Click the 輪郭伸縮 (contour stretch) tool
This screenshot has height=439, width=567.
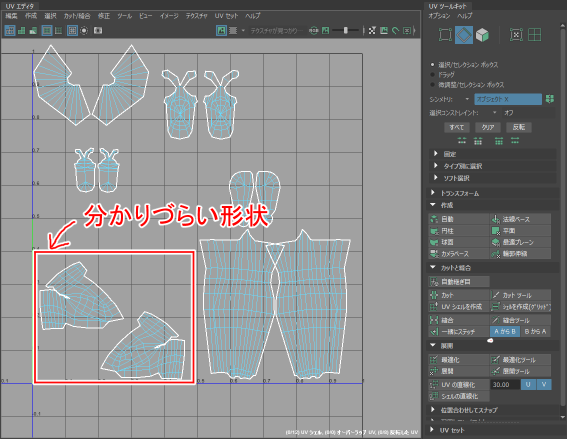[x=520, y=253]
